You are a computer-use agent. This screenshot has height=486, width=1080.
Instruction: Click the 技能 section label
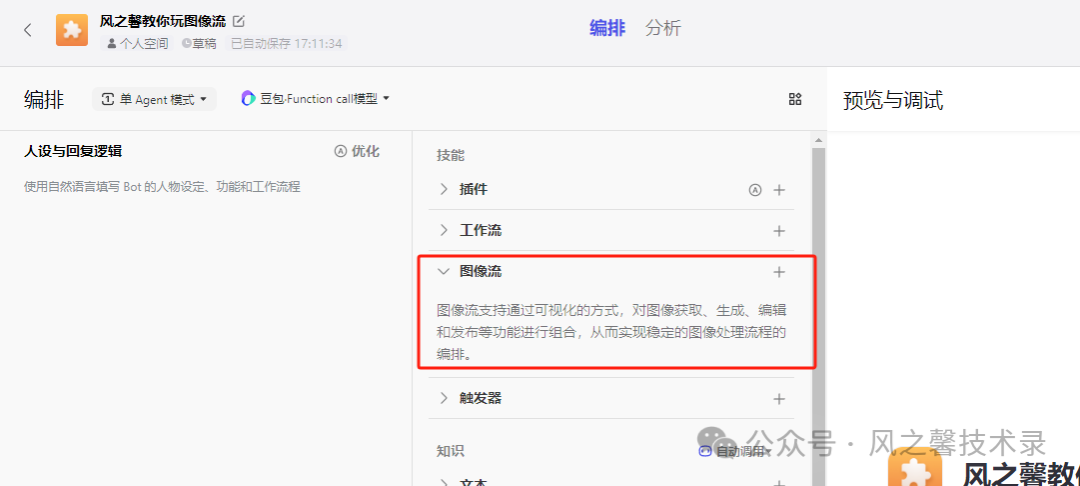coord(450,156)
